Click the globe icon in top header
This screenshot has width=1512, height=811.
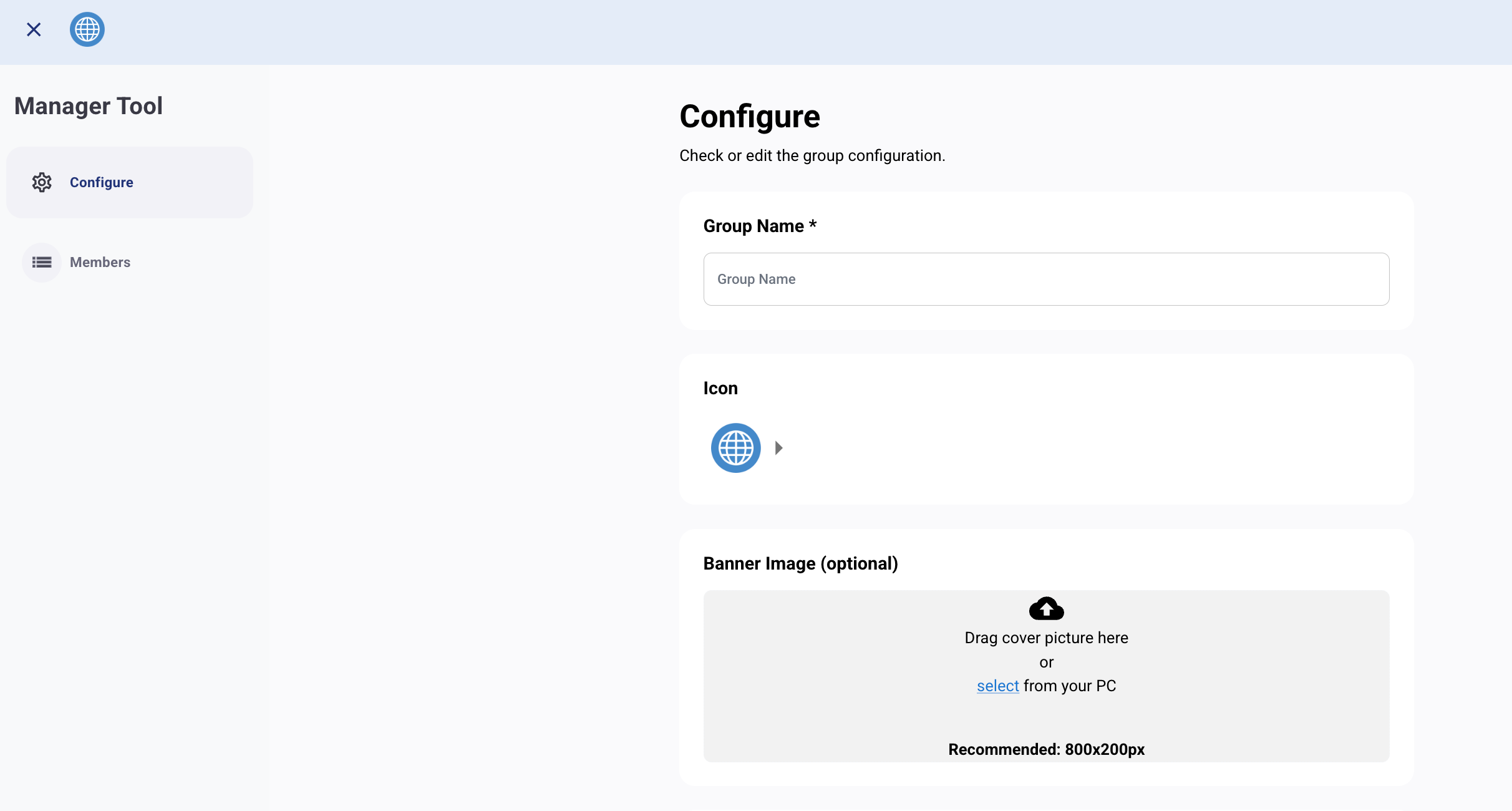87,29
